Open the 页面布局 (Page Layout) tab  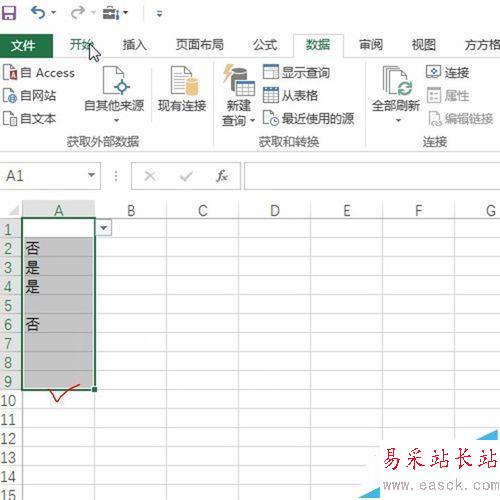(200, 45)
